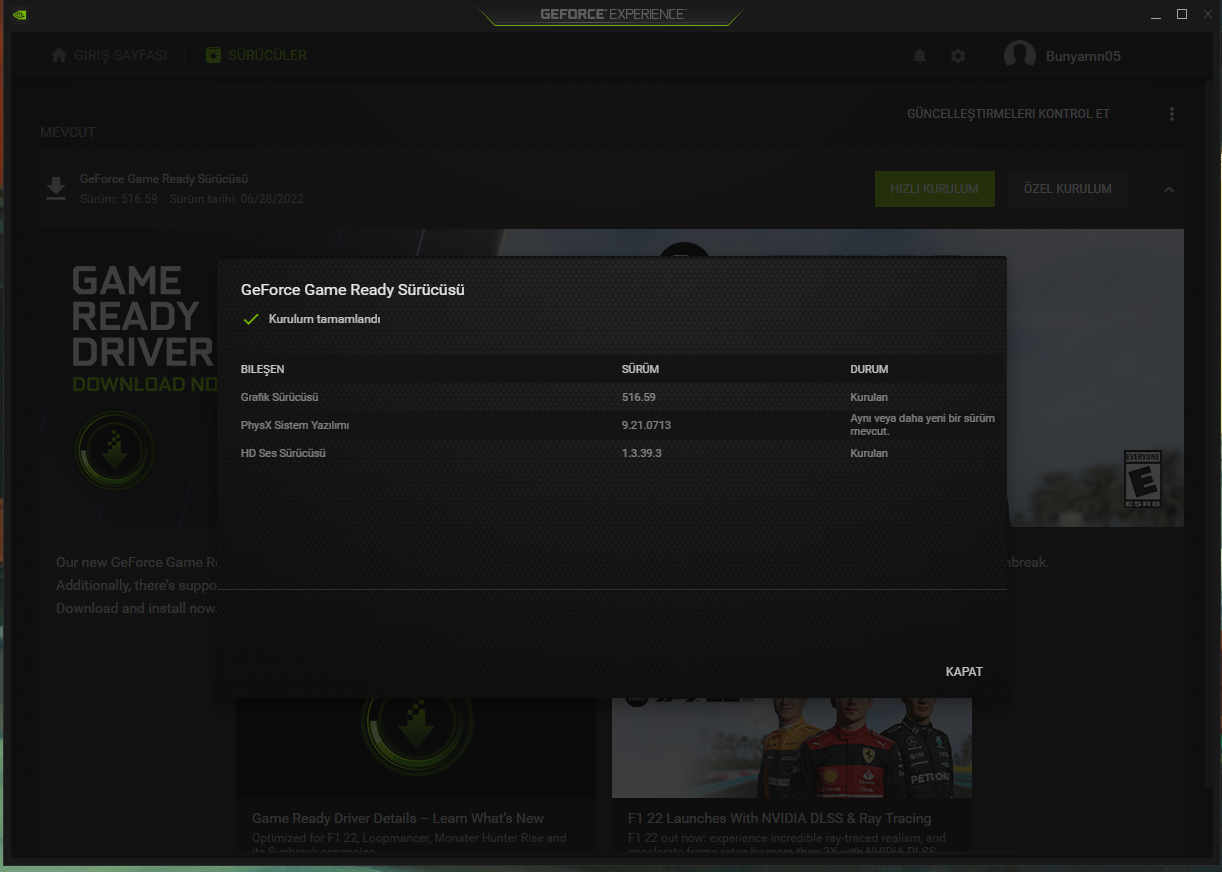Click GeForce Game Ready Sürücüsü driver entry title
Screen dimensions: 1222x872
(164, 179)
